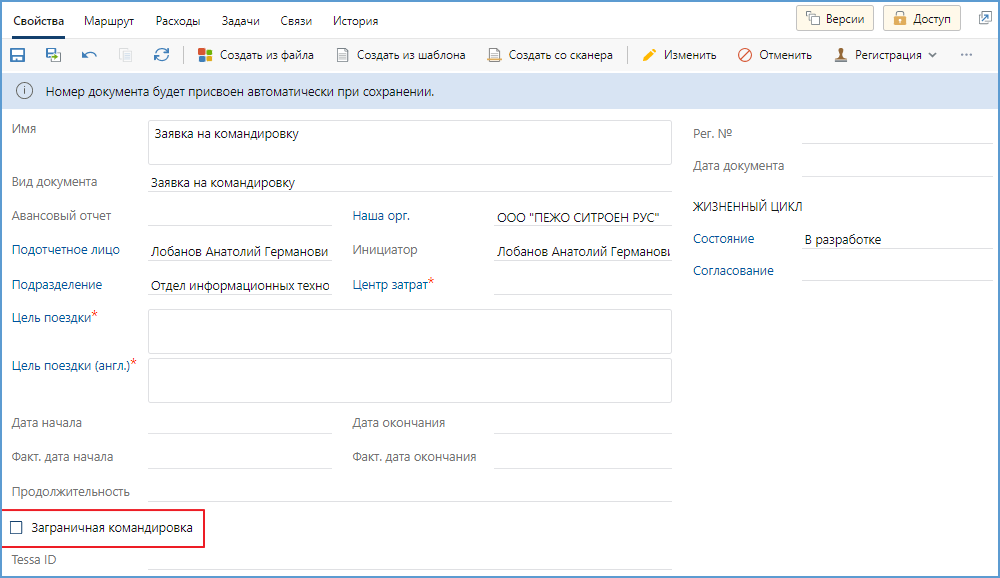Viewport: 1000px width, 578px height.
Task: Click the Подразделение value field
Action: [x=240, y=285]
